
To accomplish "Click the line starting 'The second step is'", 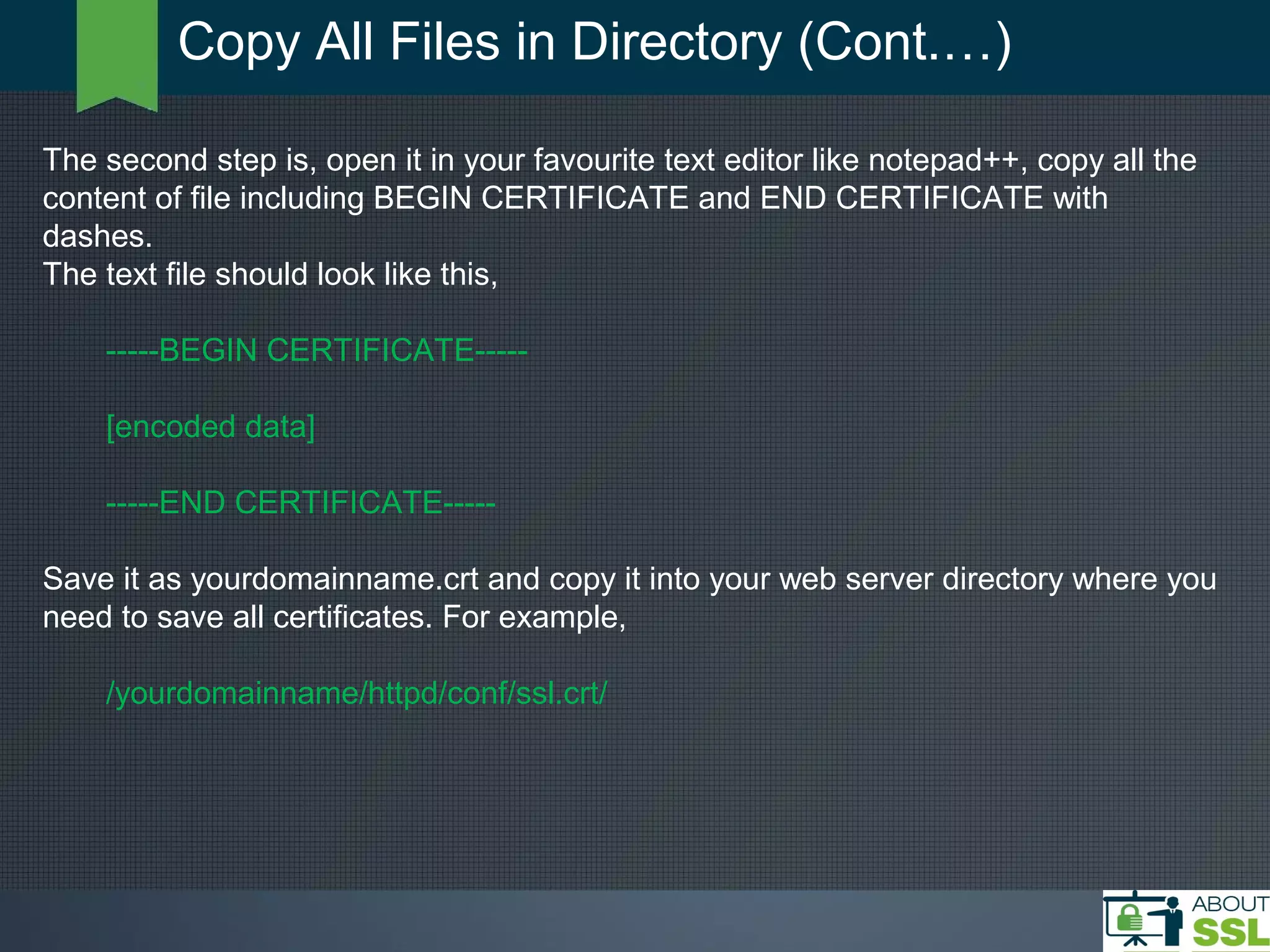I will (619, 161).
